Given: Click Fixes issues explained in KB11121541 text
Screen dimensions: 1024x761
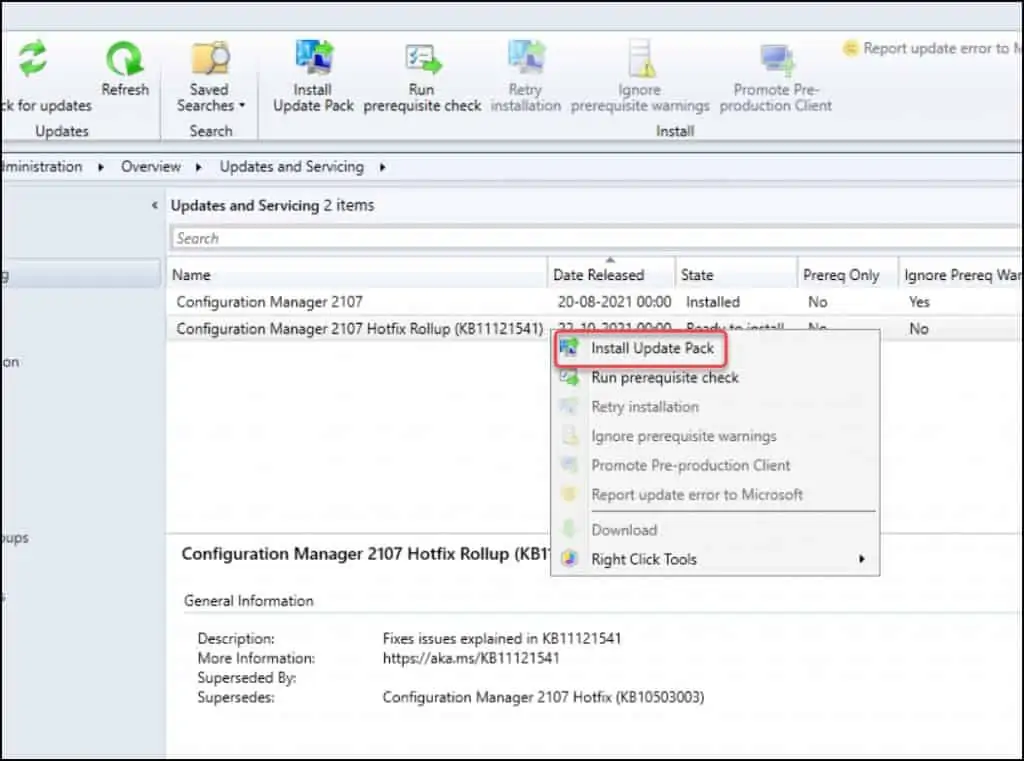Looking at the screenshot, I should [x=502, y=638].
